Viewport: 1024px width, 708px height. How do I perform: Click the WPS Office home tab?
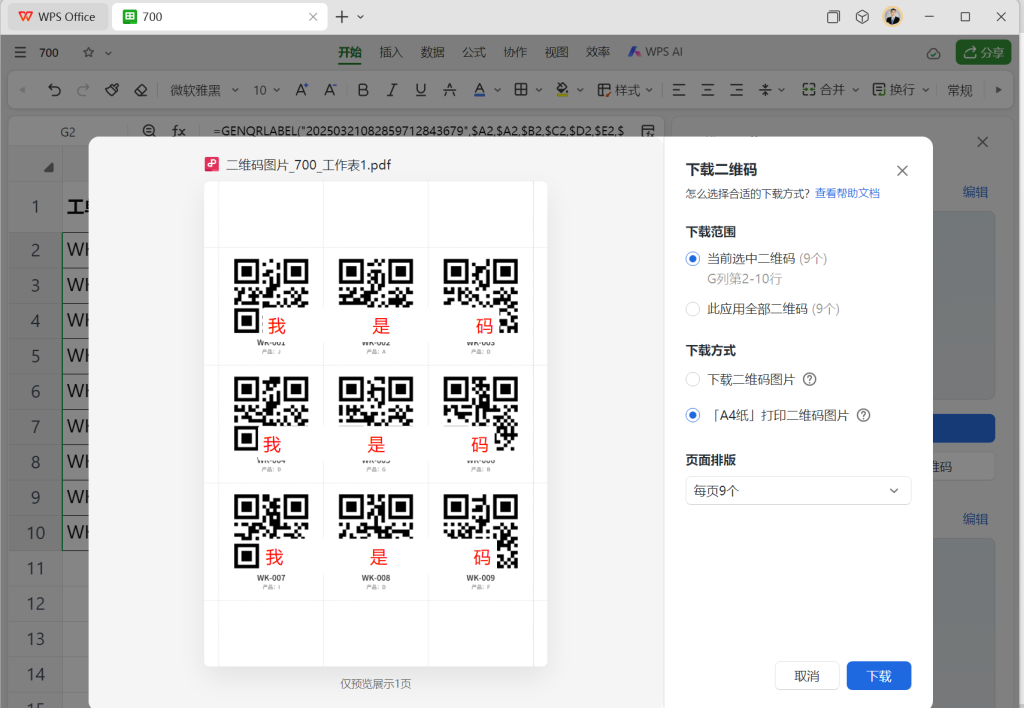[57, 17]
